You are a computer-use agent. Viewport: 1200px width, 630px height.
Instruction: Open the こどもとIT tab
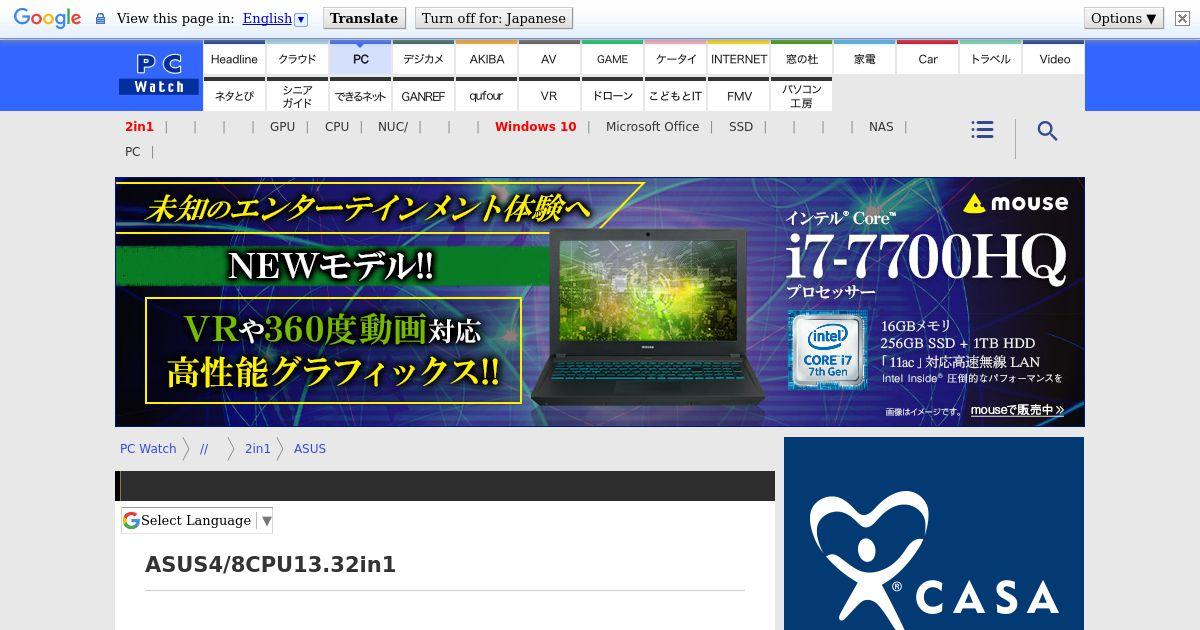675,95
